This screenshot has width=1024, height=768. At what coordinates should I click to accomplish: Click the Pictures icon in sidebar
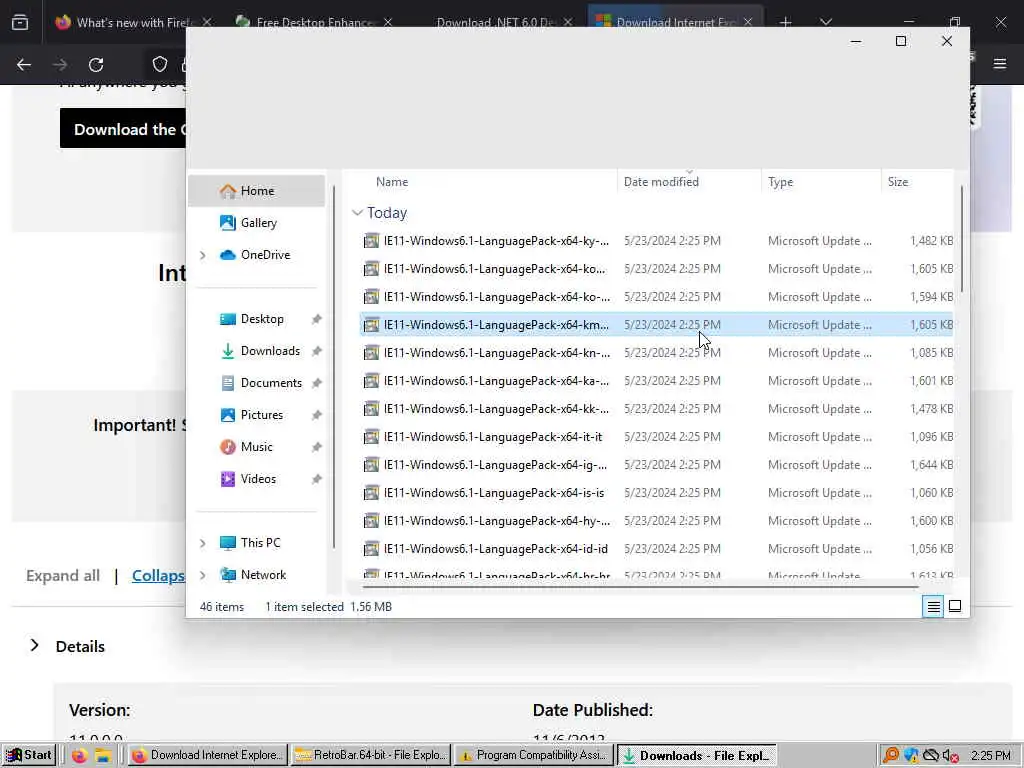click(x=227, y=415)
